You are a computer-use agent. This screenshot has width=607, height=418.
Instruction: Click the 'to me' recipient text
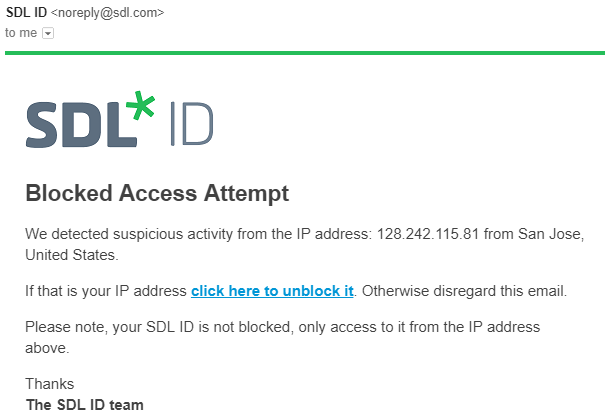[20, 33]
